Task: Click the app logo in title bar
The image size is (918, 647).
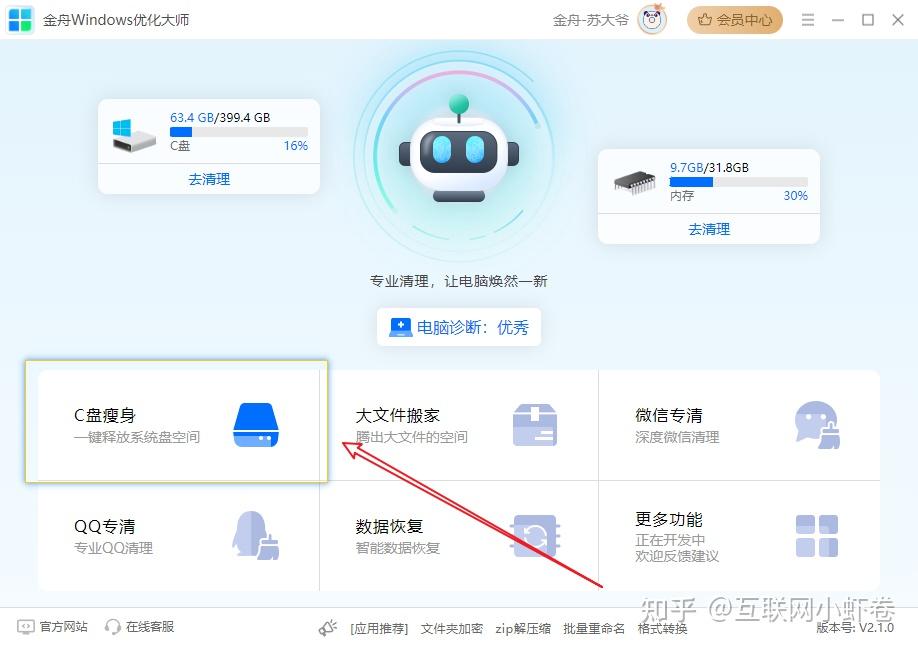Action: (x=19, y=19)
